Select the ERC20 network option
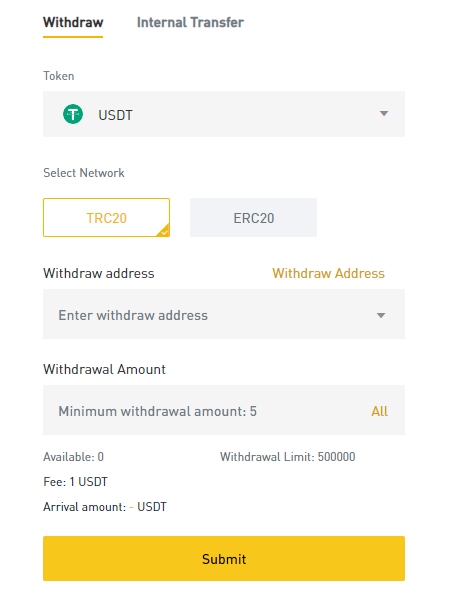The width and height of the screenshot is (471, 594). pyautogui.click(x=253, y=218)
